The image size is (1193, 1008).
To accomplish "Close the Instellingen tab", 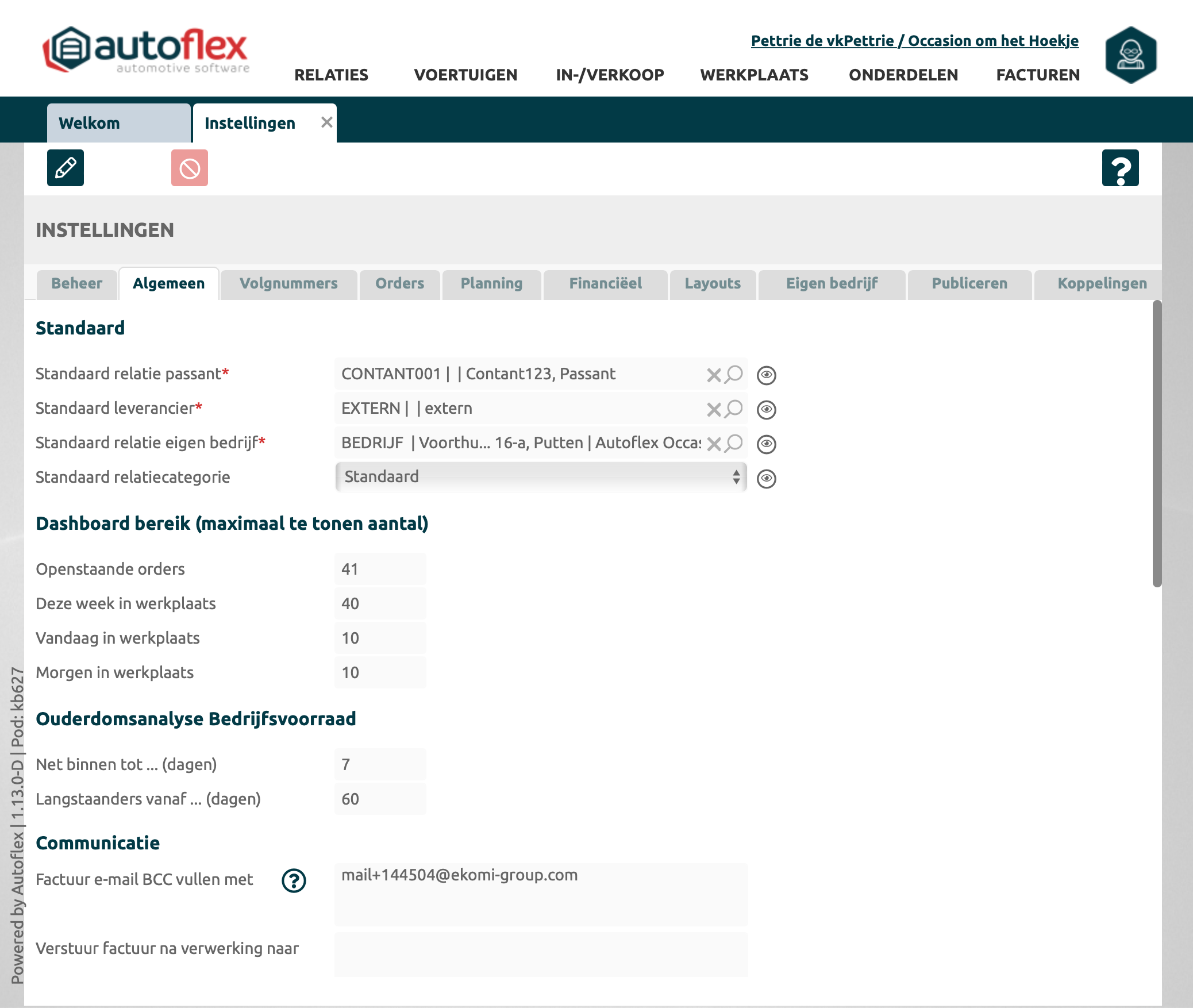I will point(326,122).
